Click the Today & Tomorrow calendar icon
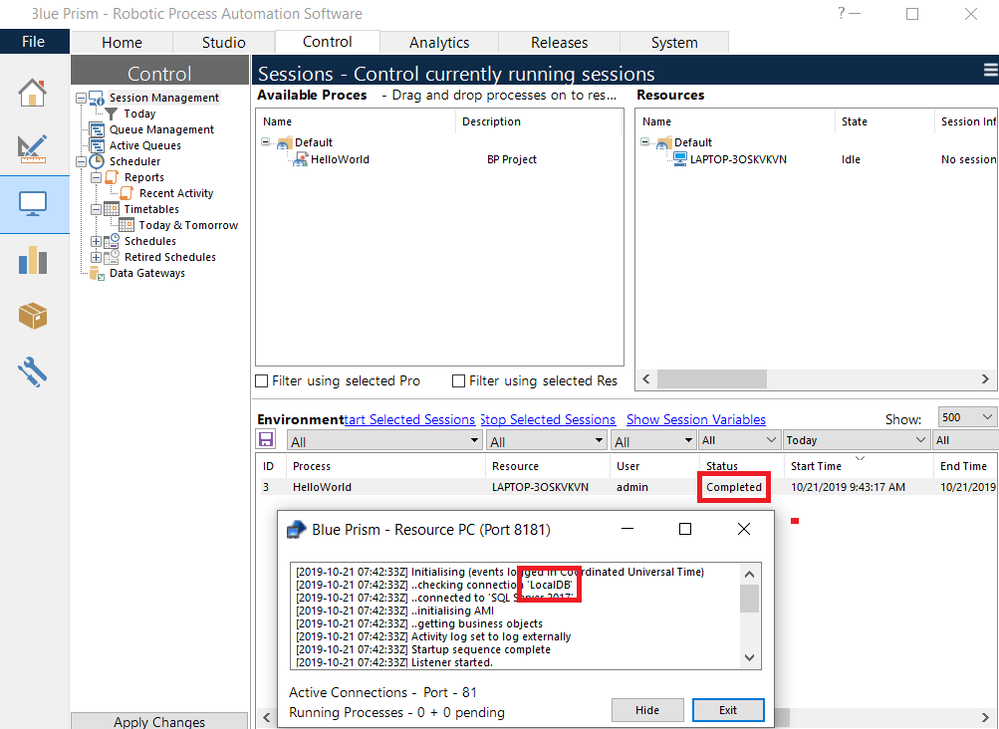999x729 pixels. click(127, 225)
